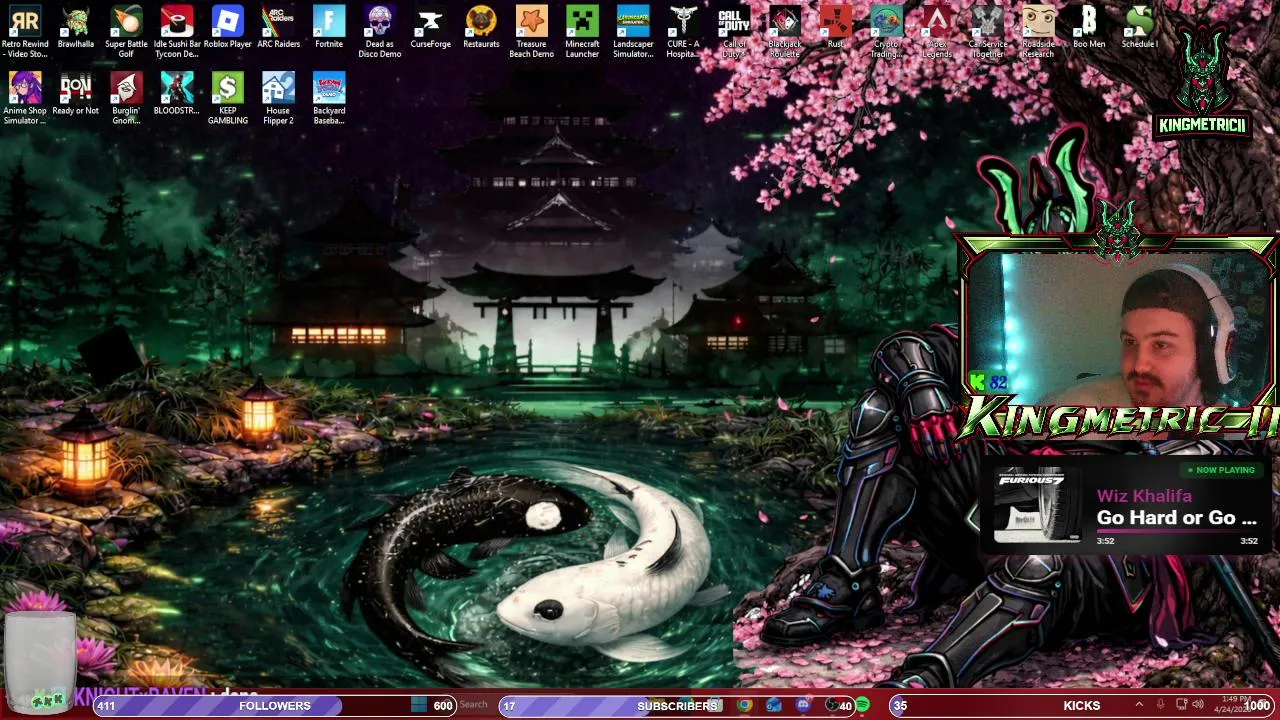Launch the Apex Legends shortcut
Screen dimensions: 1280x720
937,32
